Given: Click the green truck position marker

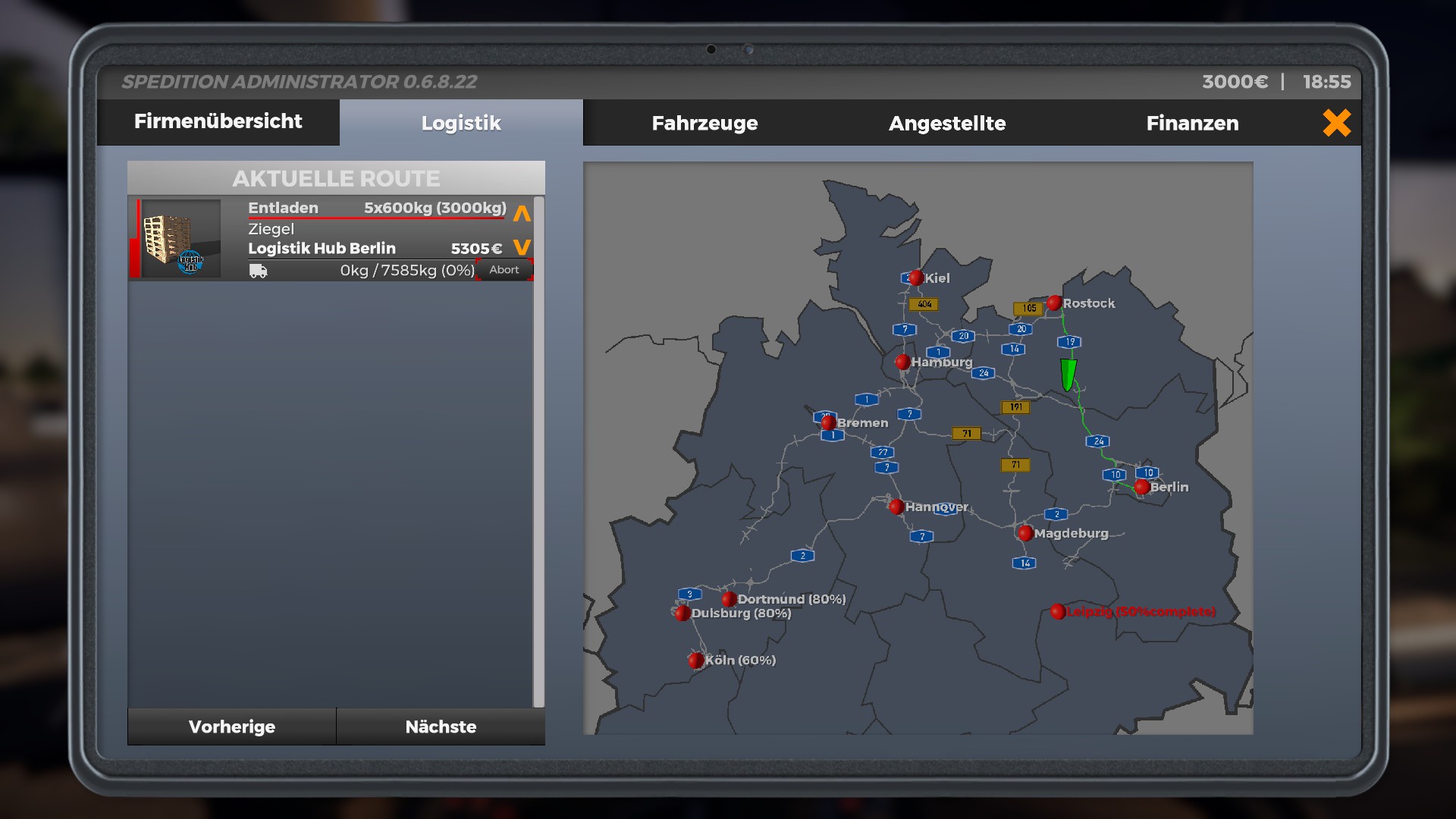Looking at the screenshot, I should [x=1068, y=375].
